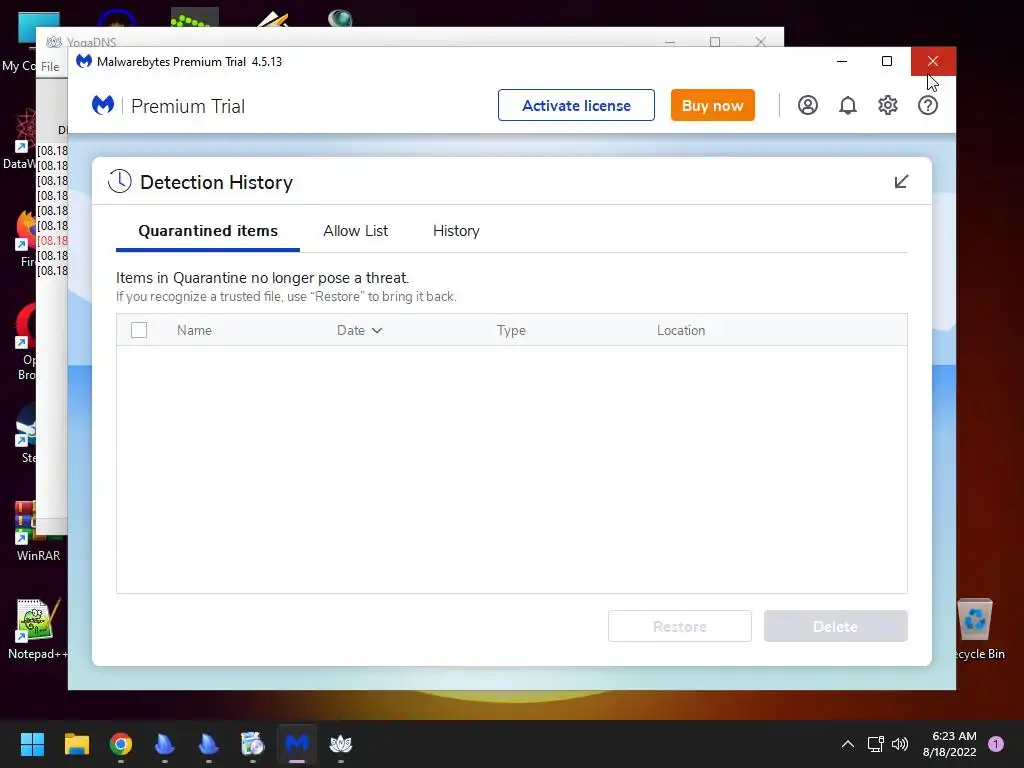Click the Location column header

click(680, 330)
